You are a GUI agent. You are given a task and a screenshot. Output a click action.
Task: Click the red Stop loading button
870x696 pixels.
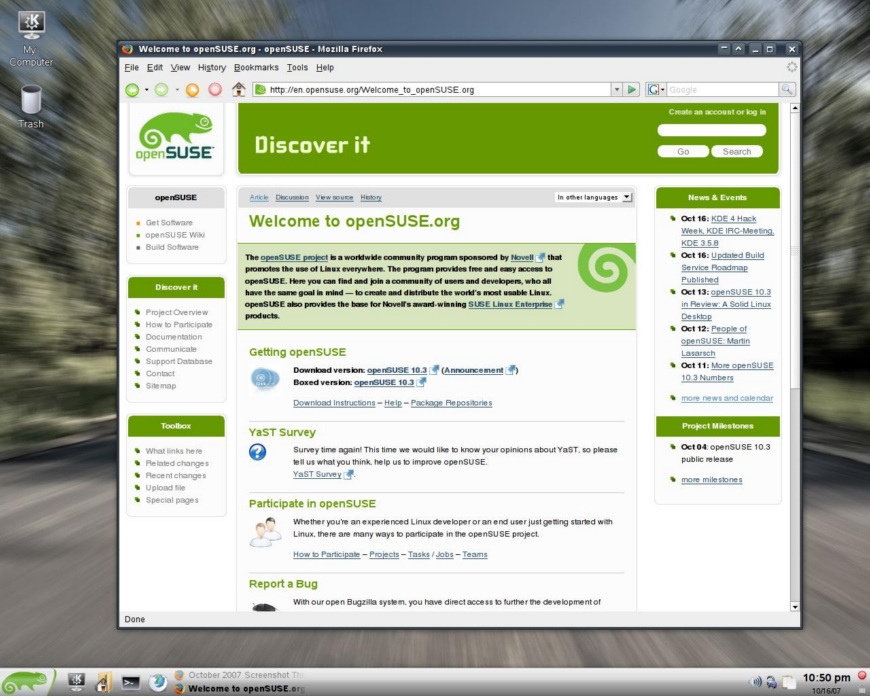pos(215,89)
